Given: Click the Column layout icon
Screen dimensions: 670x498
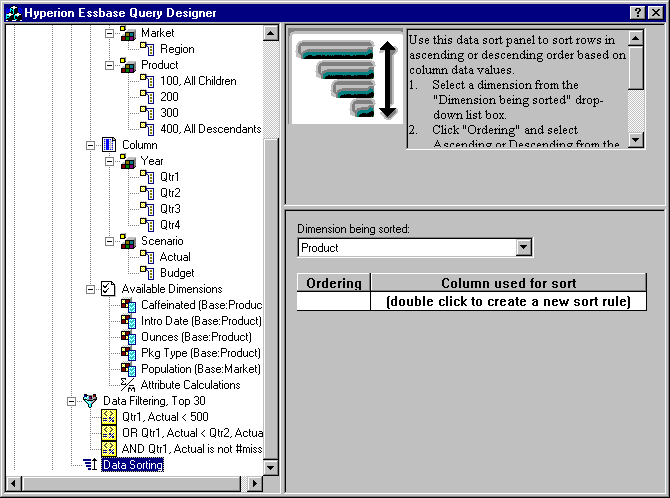Looking at the screenshot, I should point(109,145).
